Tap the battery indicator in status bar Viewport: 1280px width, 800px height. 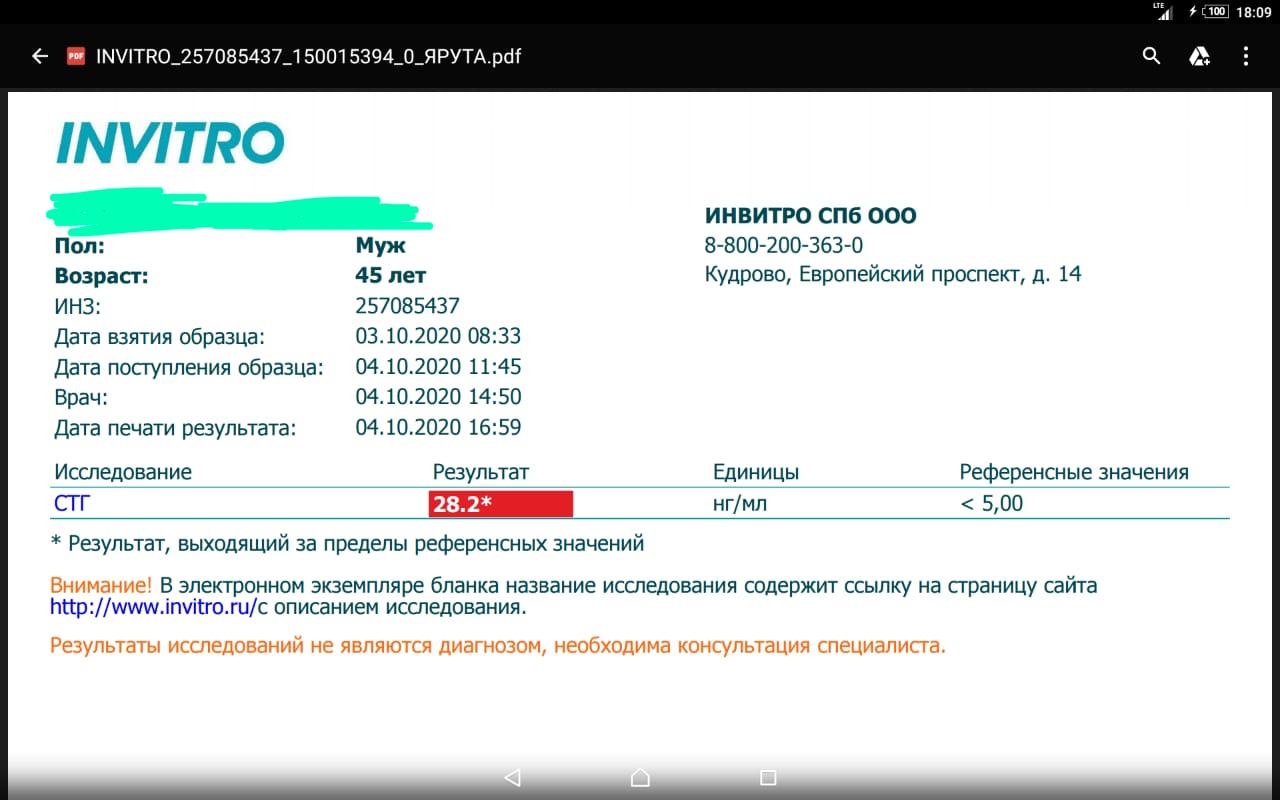point(1214,11)
